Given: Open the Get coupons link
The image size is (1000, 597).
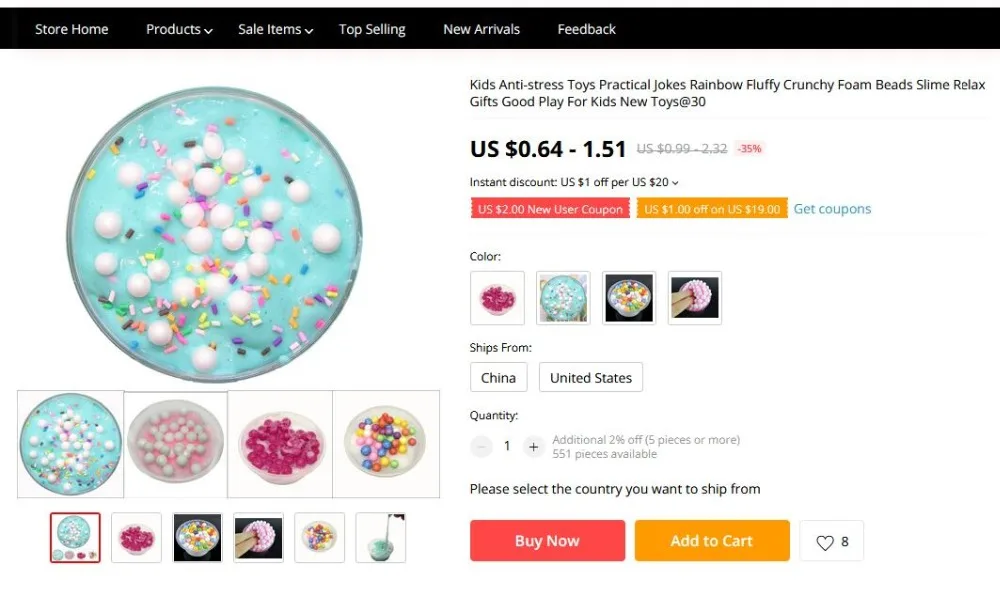Looking at the screenshot, I should pyautogui.click(x=832, y=209).
